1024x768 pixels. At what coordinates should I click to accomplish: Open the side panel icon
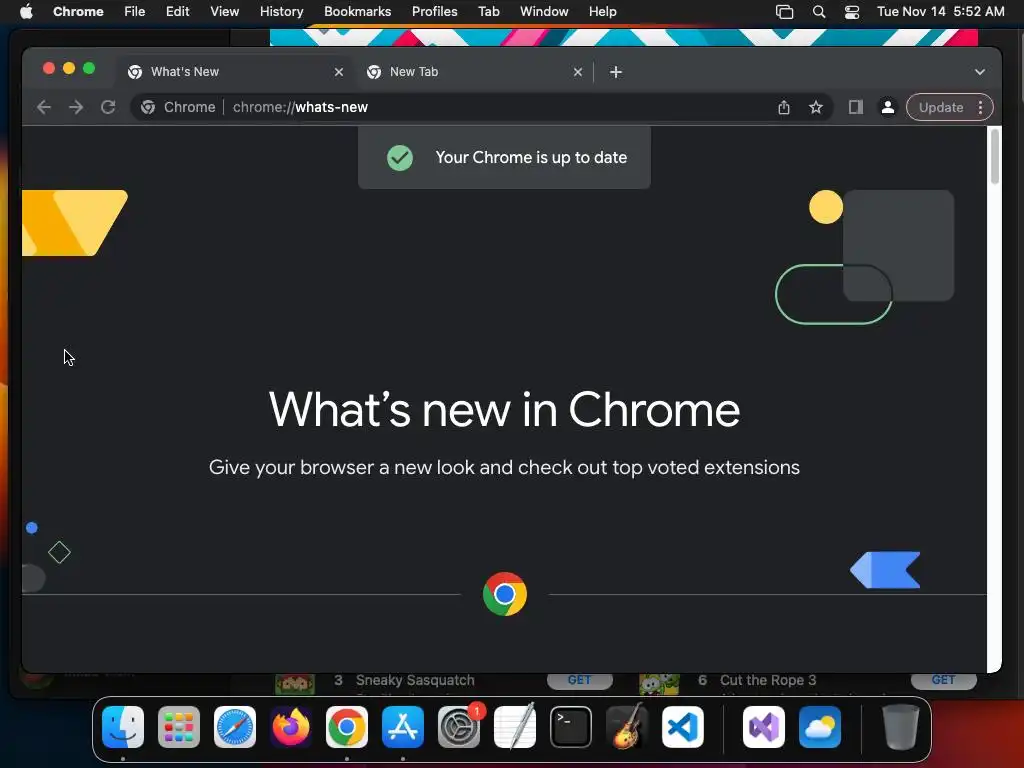click(x=856, y=107)
